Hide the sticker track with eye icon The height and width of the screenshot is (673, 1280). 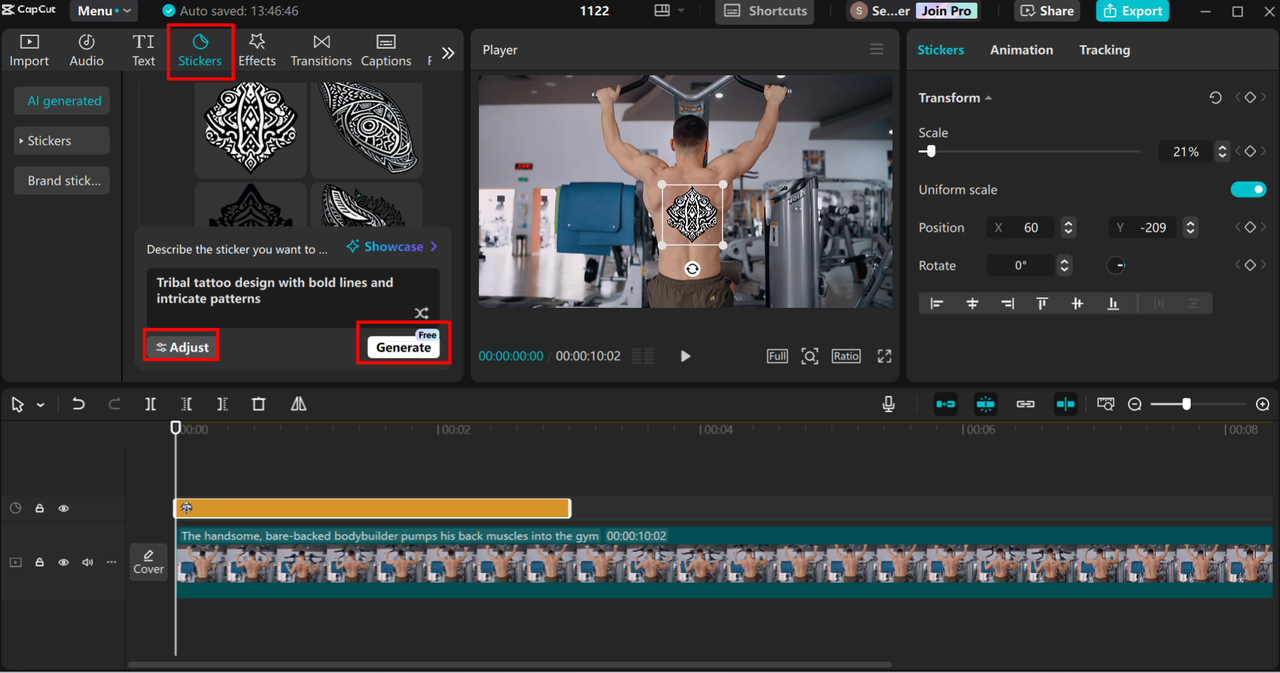[x=63, y=509]
